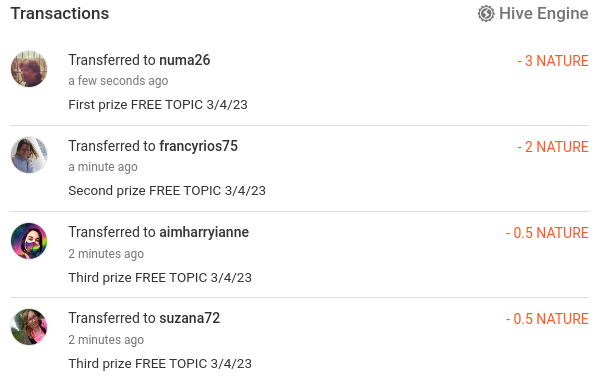Select the Second prize FREE TOPIC memo
Image resolution: width=606 pixels, height=379 pixels.
click(167, 191)
